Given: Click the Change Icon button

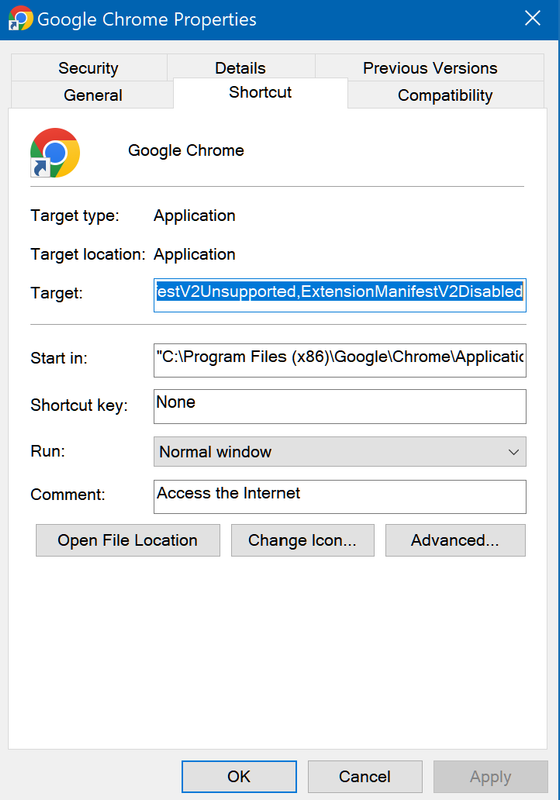Looking at the screenshot, I should pos(302,540).
